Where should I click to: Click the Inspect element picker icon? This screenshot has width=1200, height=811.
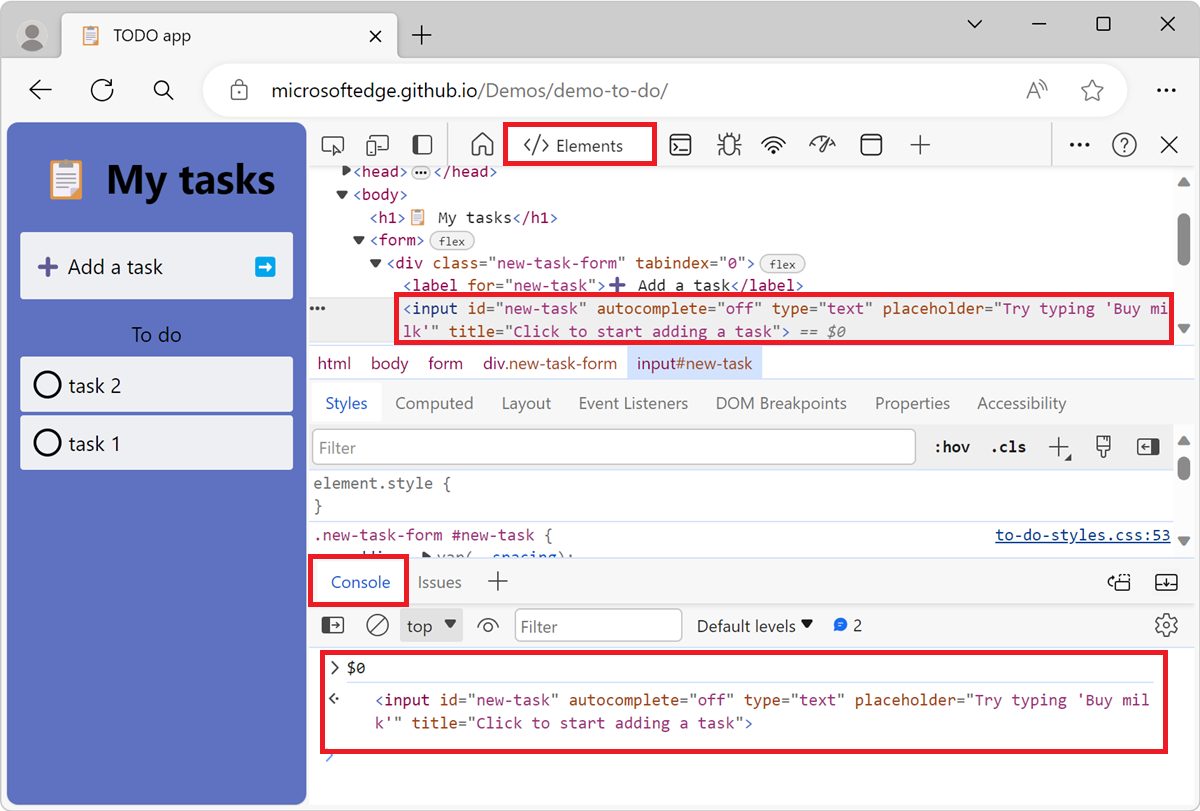click(x=332, y=145)
